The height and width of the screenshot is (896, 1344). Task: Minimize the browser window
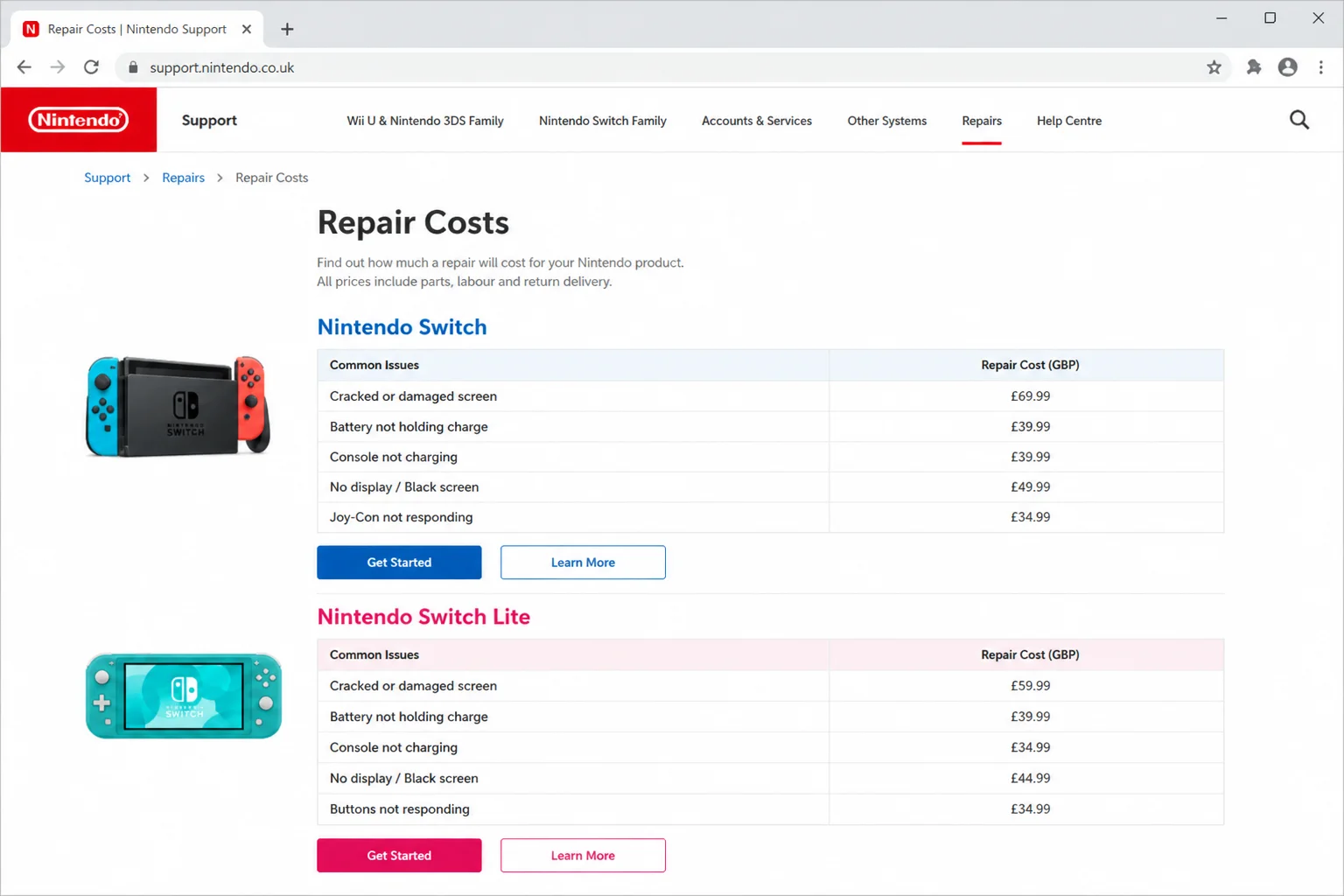point(1221,18)
